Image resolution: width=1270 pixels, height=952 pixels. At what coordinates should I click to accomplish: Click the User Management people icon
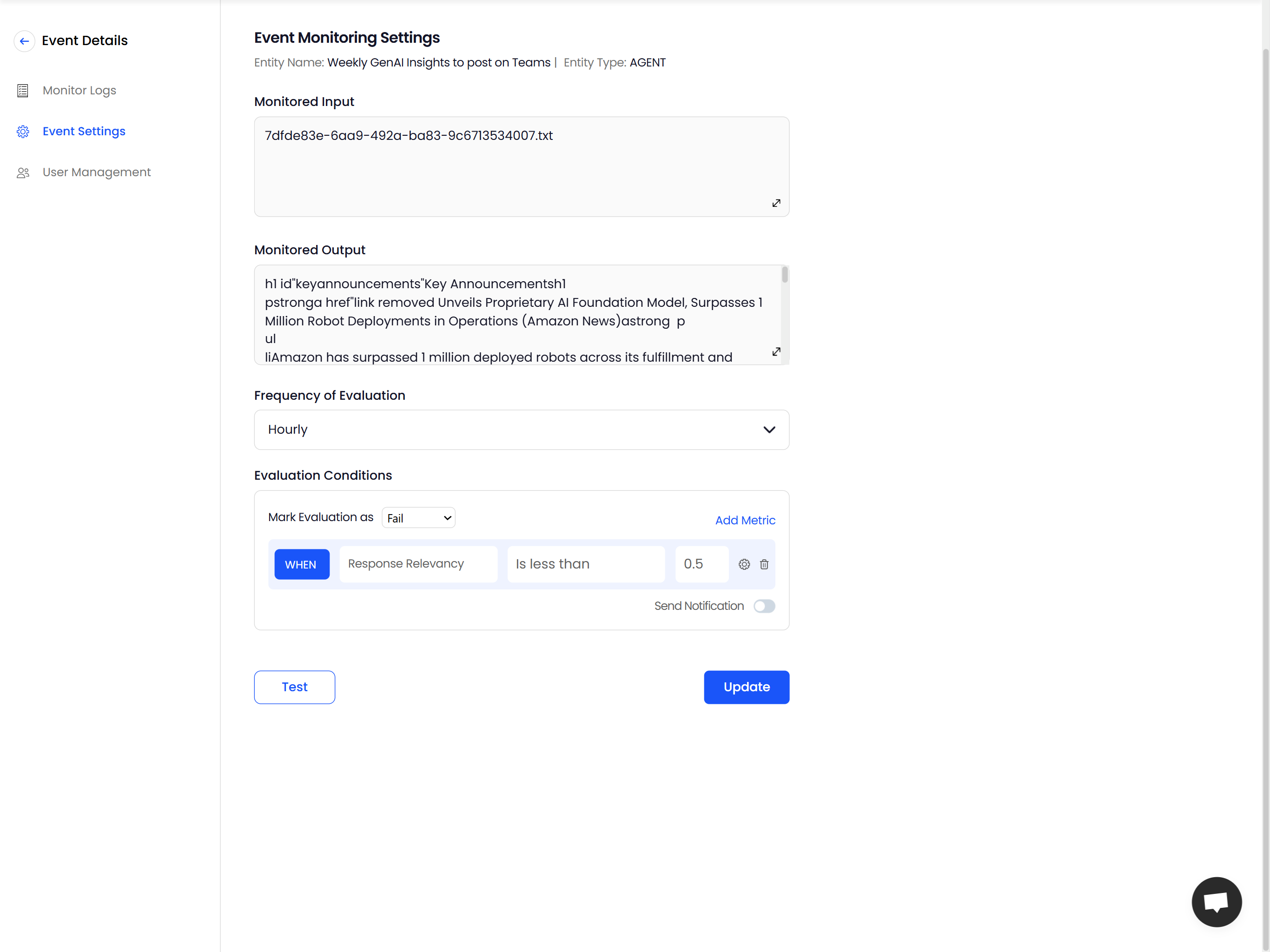(x=23, y=173)
